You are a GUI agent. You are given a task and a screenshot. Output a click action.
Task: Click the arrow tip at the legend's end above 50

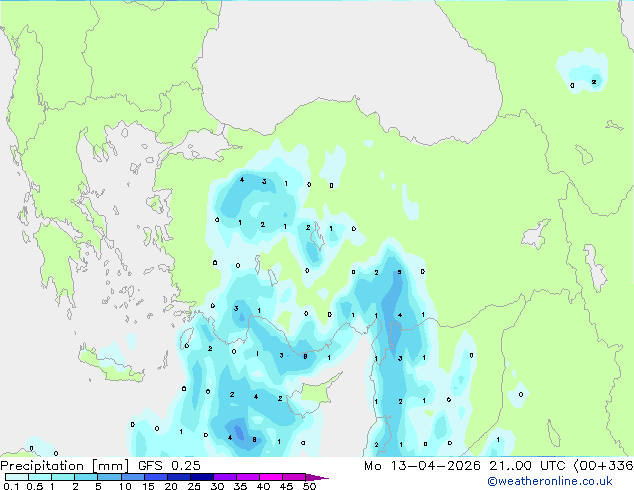tap(317, 478)
